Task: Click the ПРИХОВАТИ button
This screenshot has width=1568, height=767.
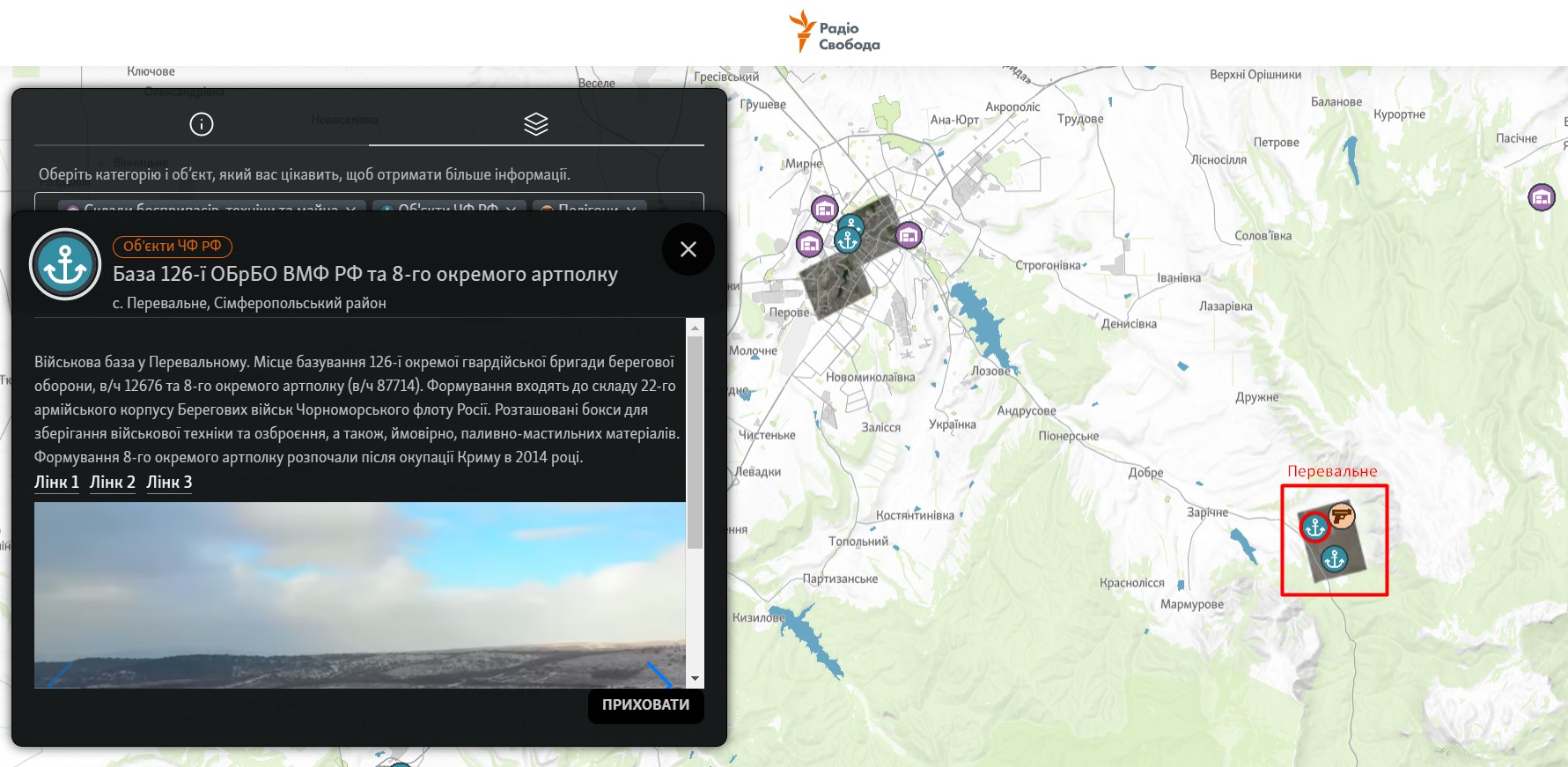Action: point(646,705)
